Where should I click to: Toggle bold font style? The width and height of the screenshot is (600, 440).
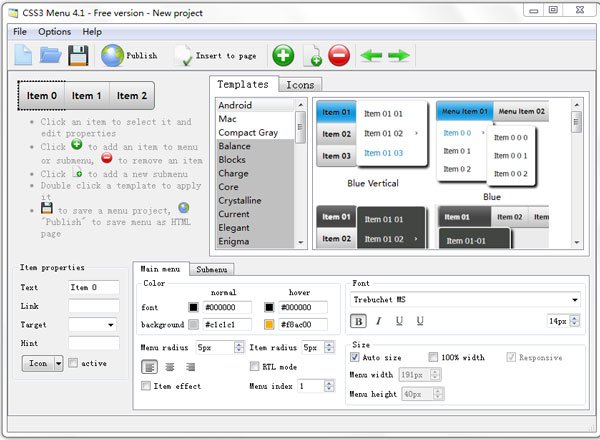(359, 321)
